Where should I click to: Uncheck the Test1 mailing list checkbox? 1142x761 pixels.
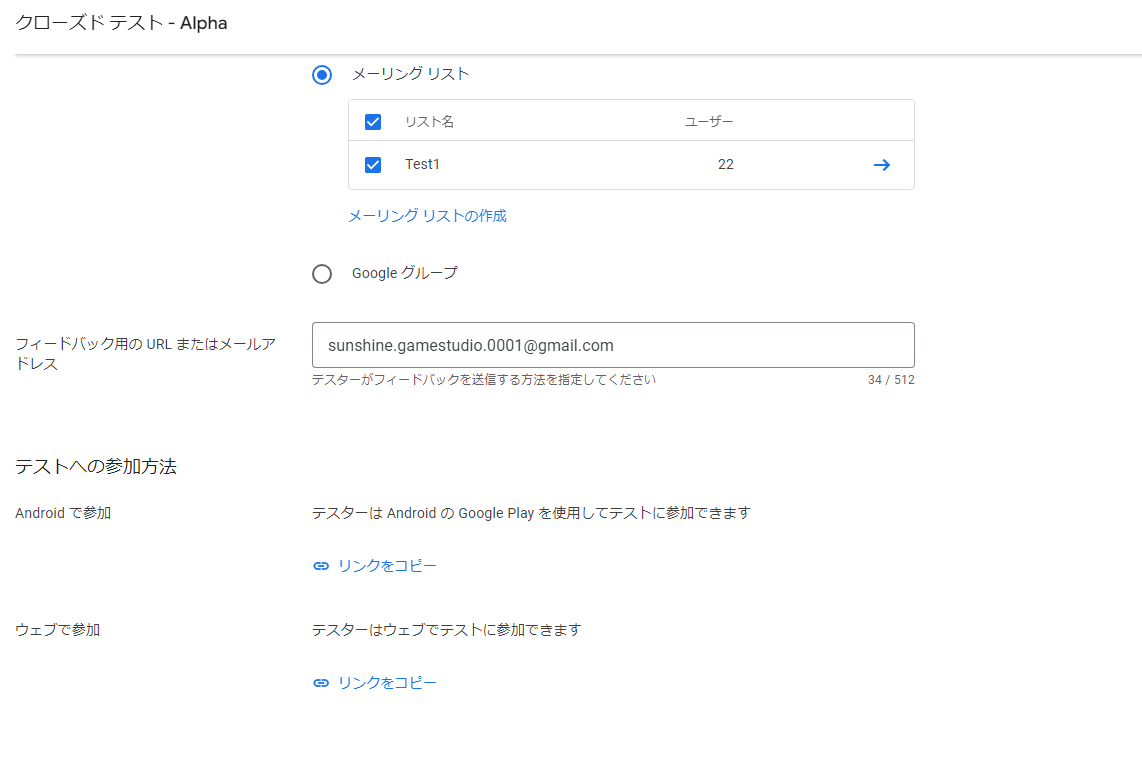pos(372,164)
